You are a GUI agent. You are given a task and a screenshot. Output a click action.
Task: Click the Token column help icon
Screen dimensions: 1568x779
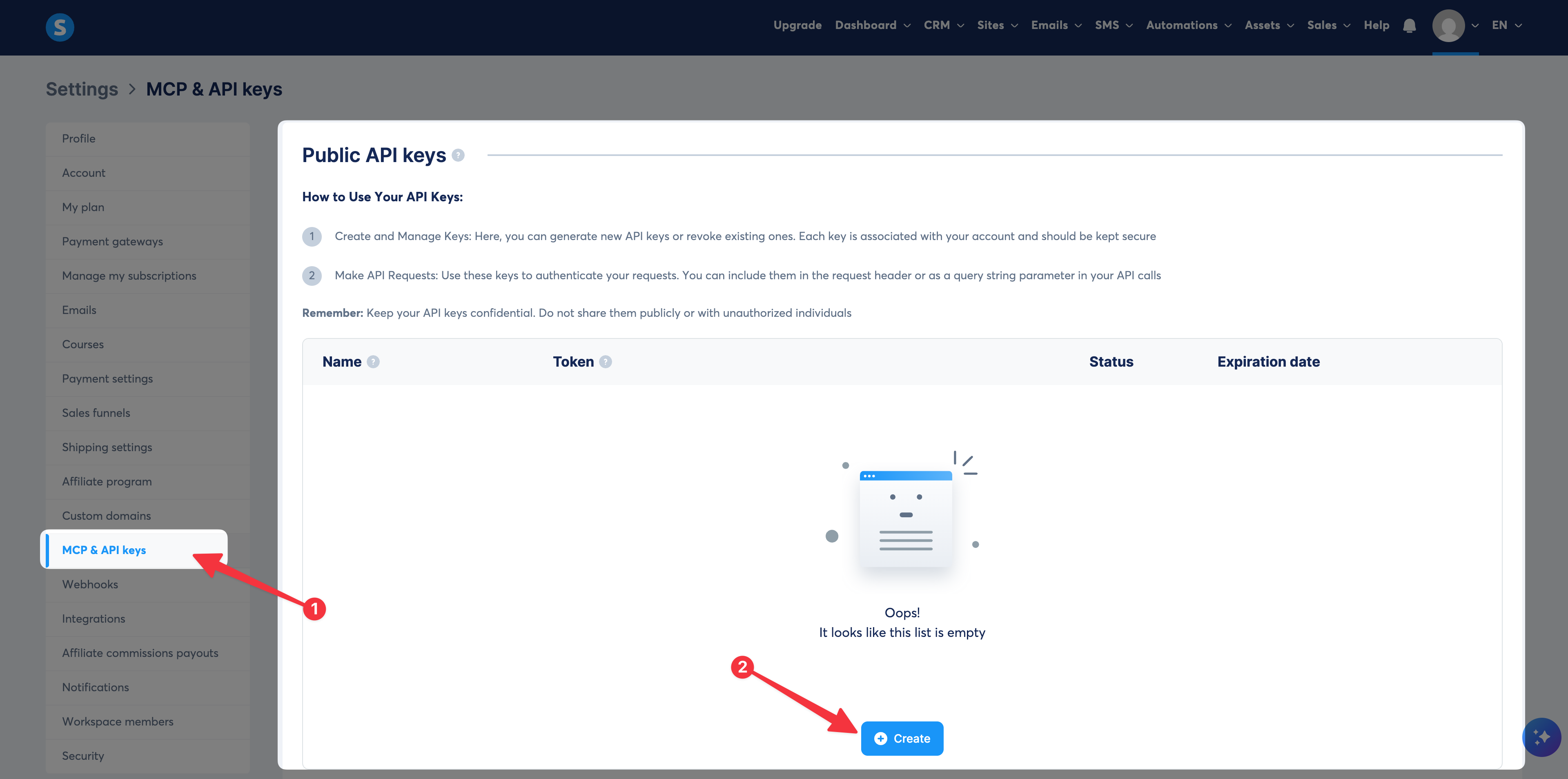click(x=605, y=361)
